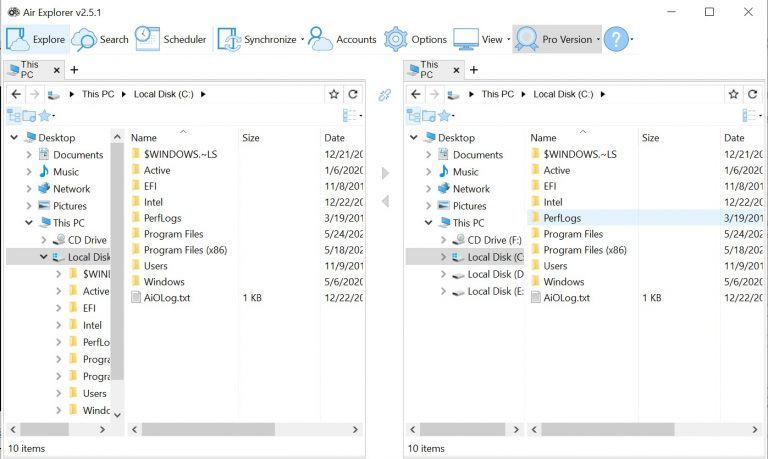Collapse Local Disk node in left tree
The height and width of the screenshot is (459, 768).
pos(44,257)
